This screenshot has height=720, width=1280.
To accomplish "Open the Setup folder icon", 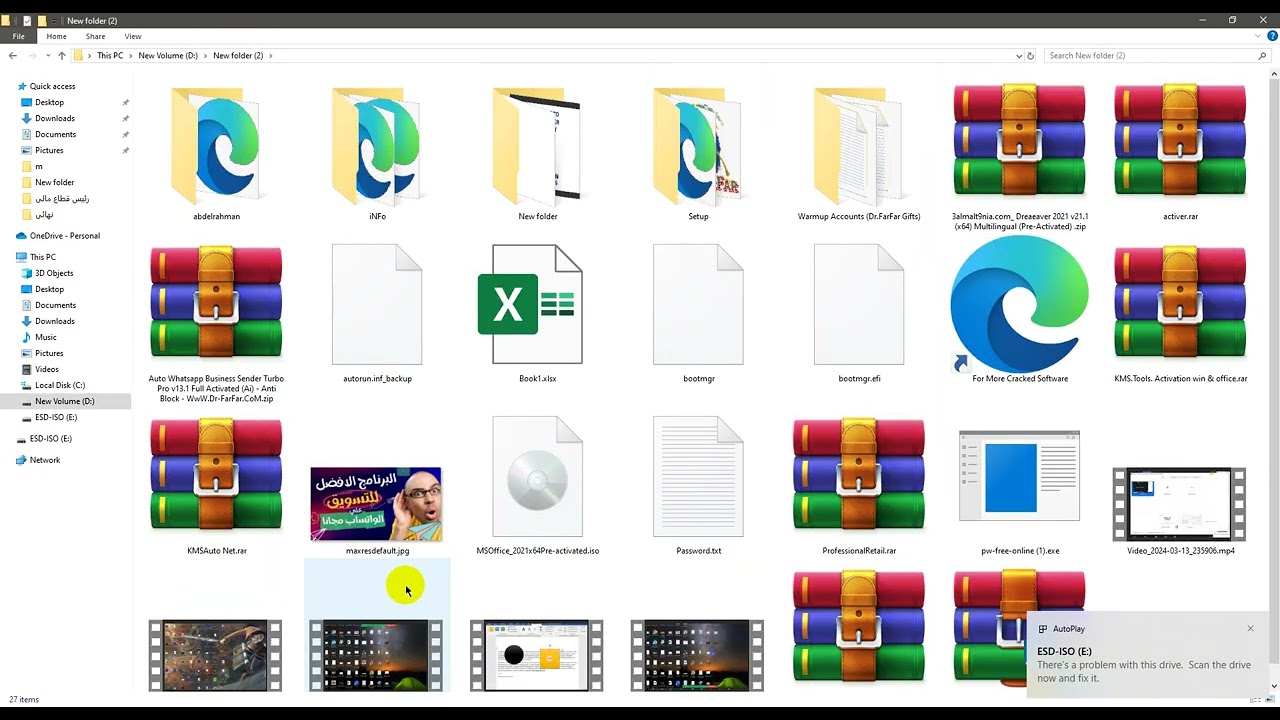I will pos(698,146).
